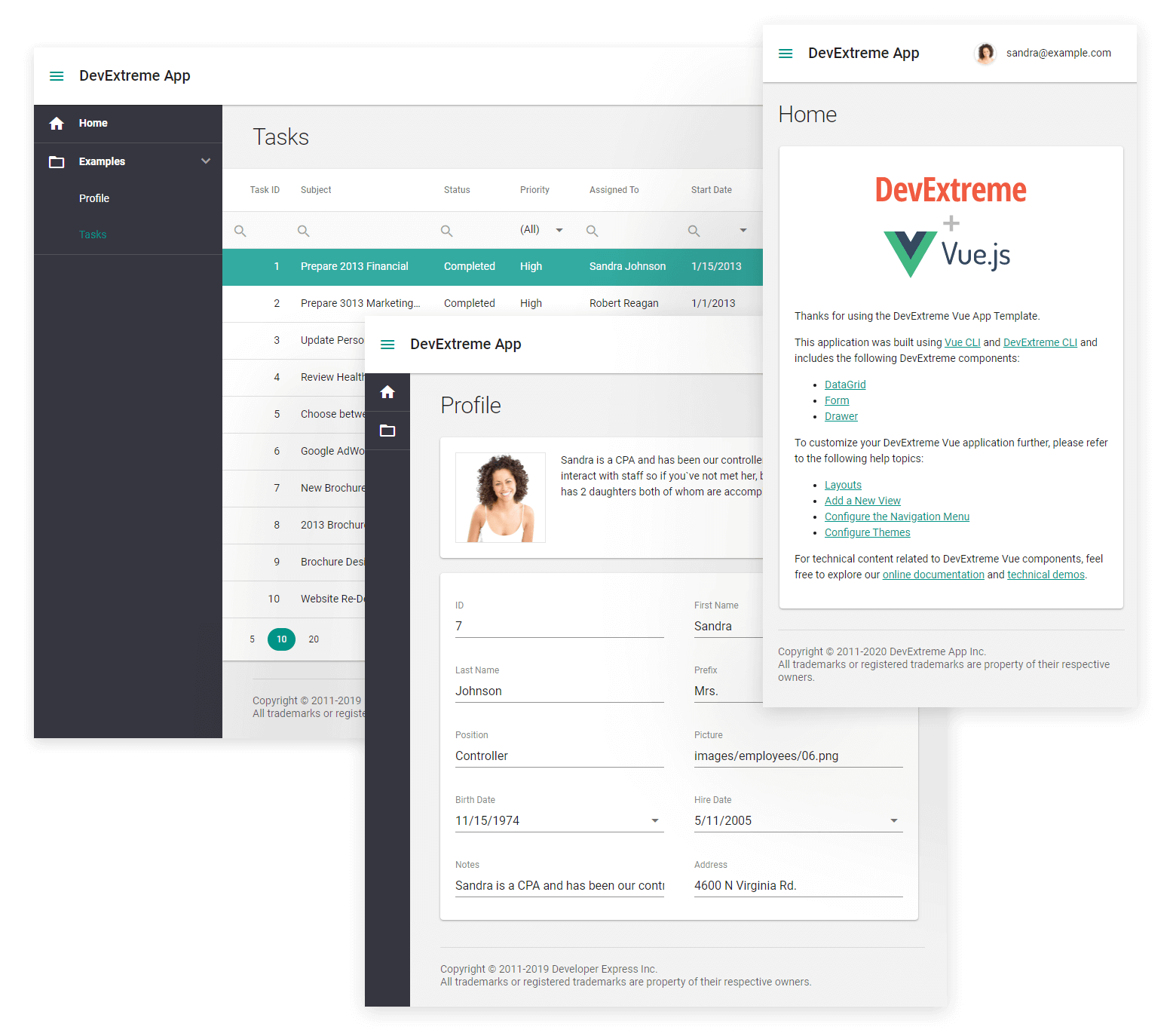This screenshot has height=1033, width=1176.
Task: Open the hamburger menu on the Tasks window
Action: tap(57, 75)
